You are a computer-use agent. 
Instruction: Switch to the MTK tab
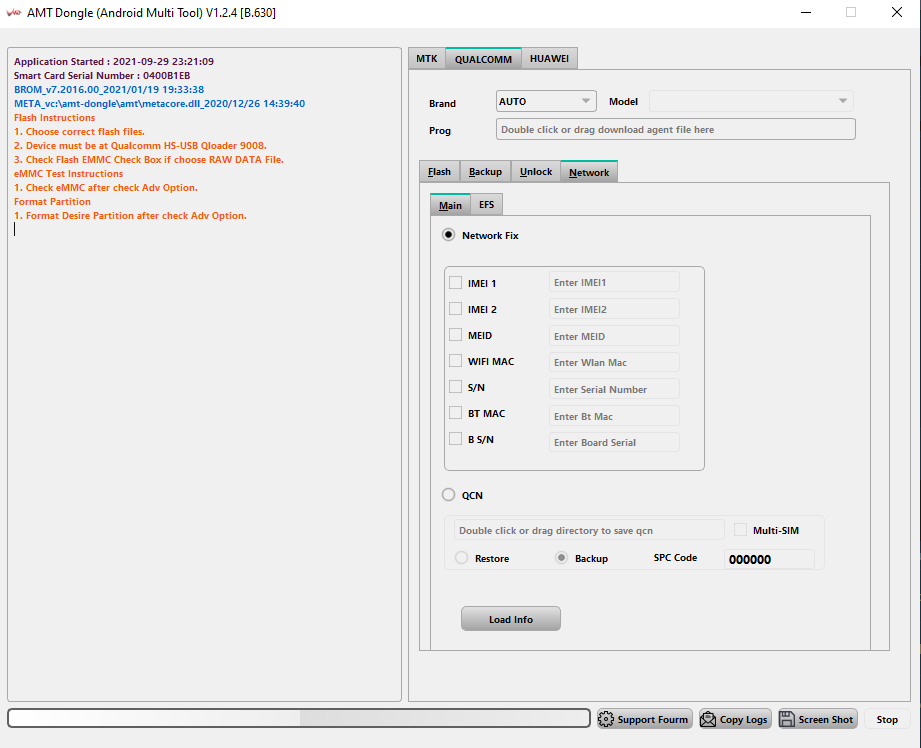pyautogui.click(x=427, y=59)
